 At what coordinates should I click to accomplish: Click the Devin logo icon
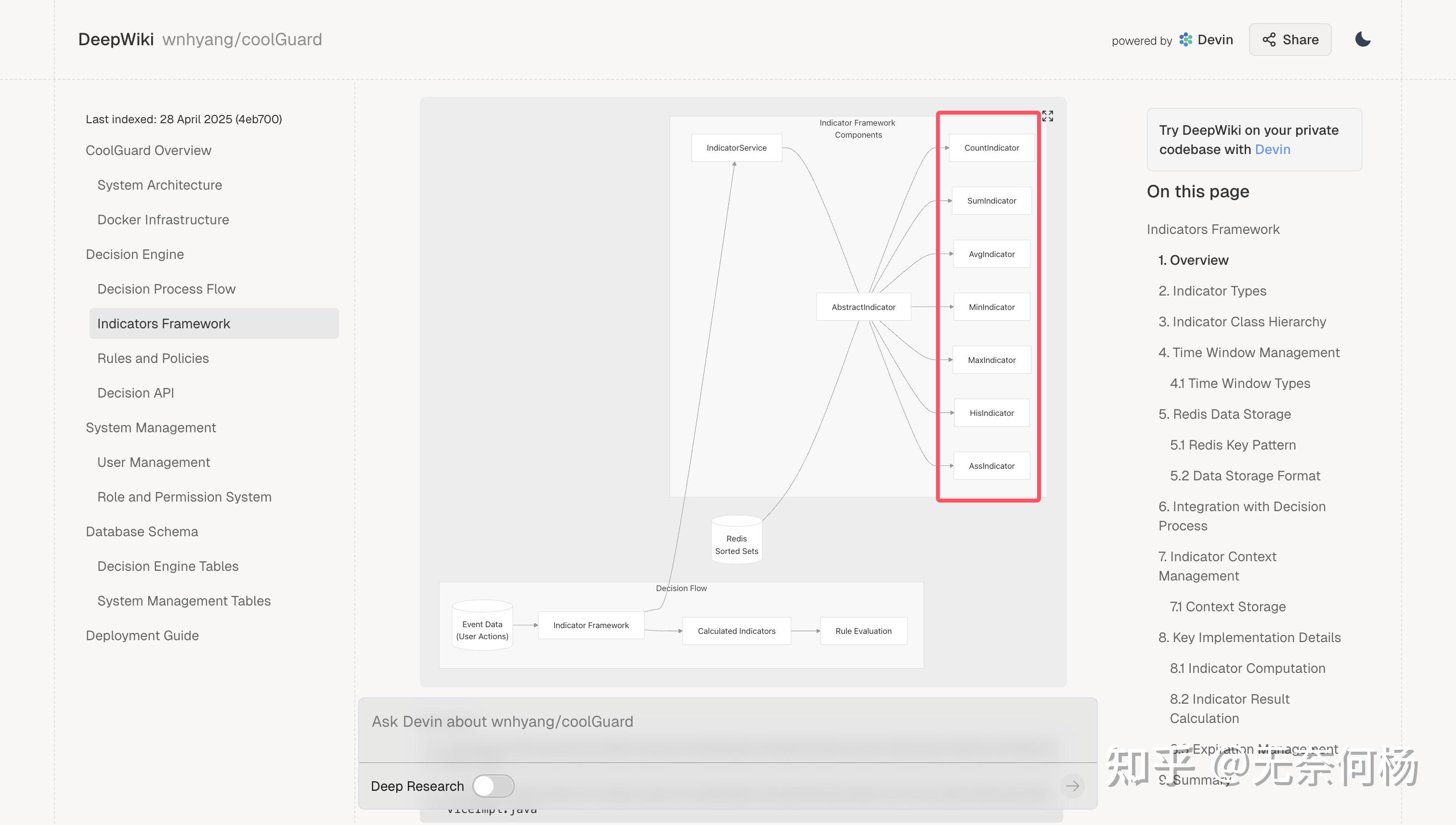click(x=1186, y=39)
